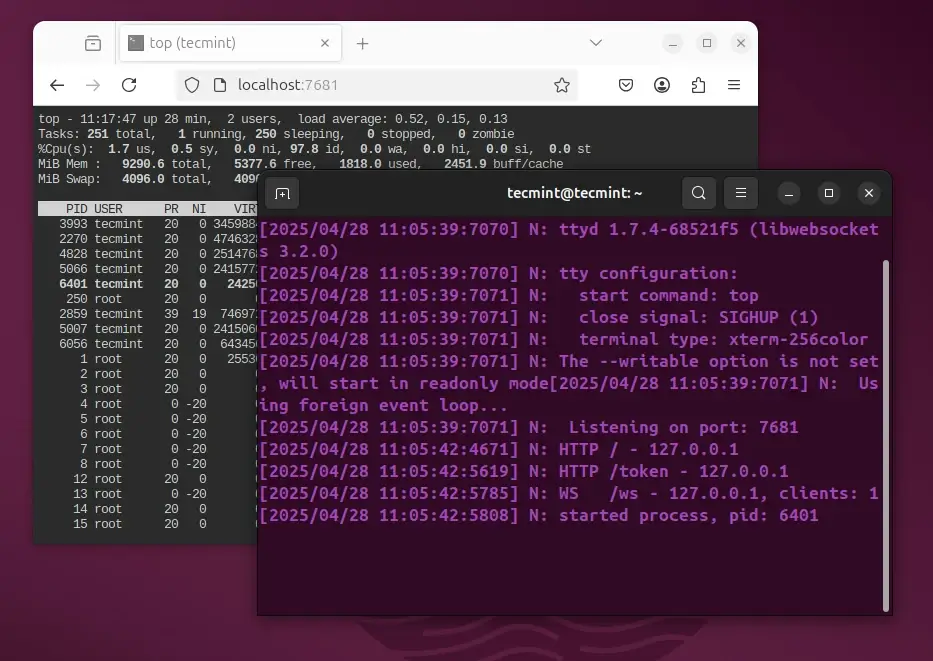Open a new terminal tab
This screenshot has height=661, width=933.
pyautogui.click(x=283, y=193)
